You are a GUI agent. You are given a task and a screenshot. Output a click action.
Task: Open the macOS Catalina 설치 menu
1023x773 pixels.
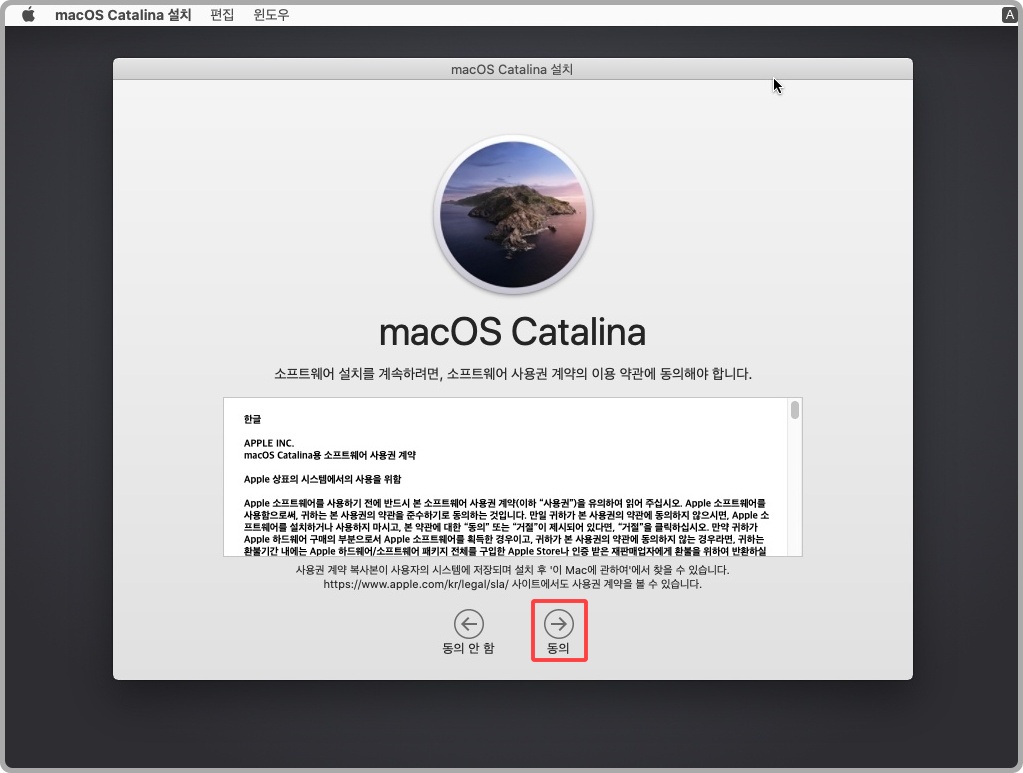[122, 14]
